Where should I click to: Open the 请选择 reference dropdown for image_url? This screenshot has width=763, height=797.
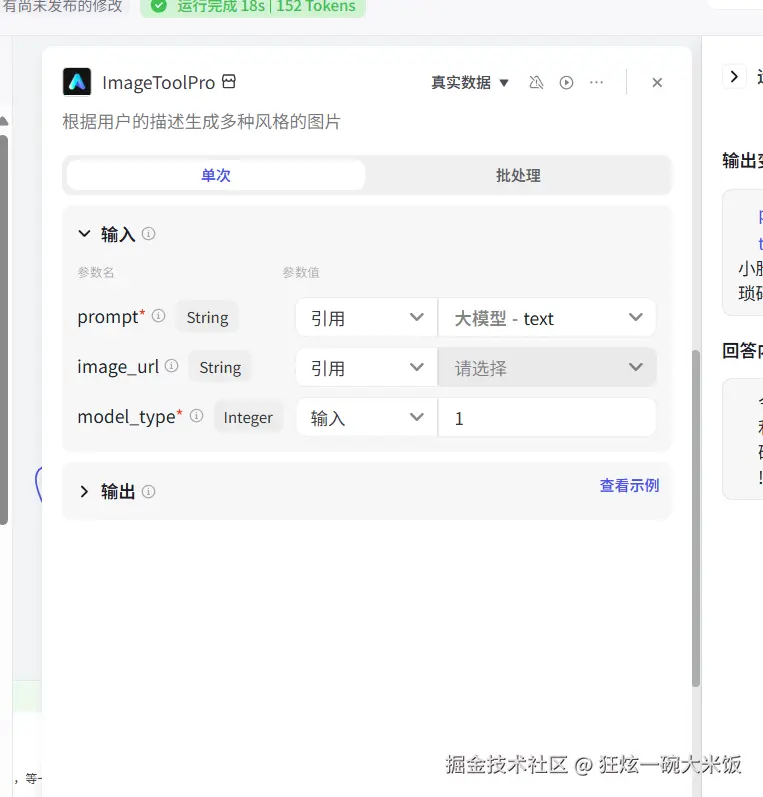[547, 367]
